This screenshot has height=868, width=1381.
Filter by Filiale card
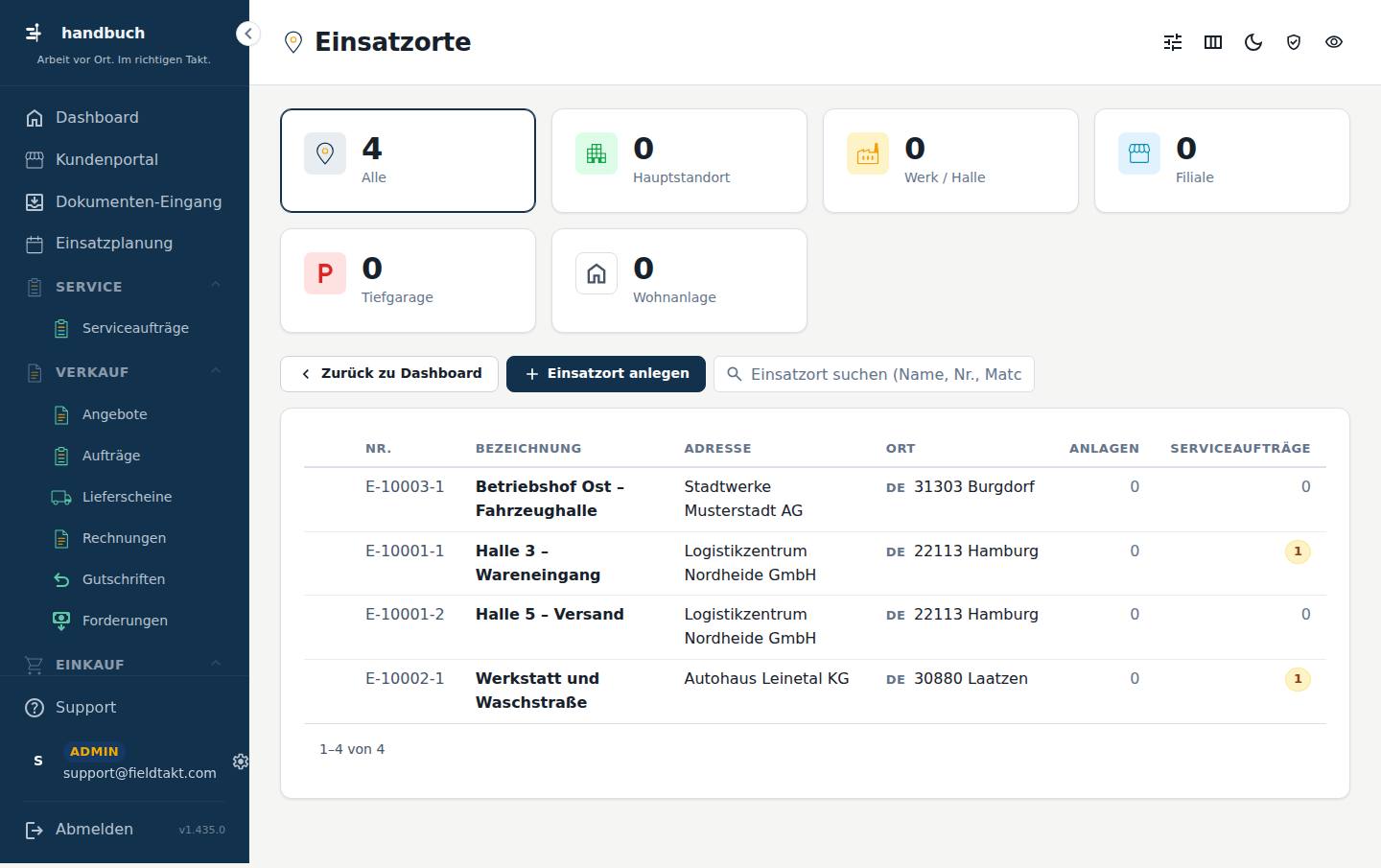tap(1222, 160)
